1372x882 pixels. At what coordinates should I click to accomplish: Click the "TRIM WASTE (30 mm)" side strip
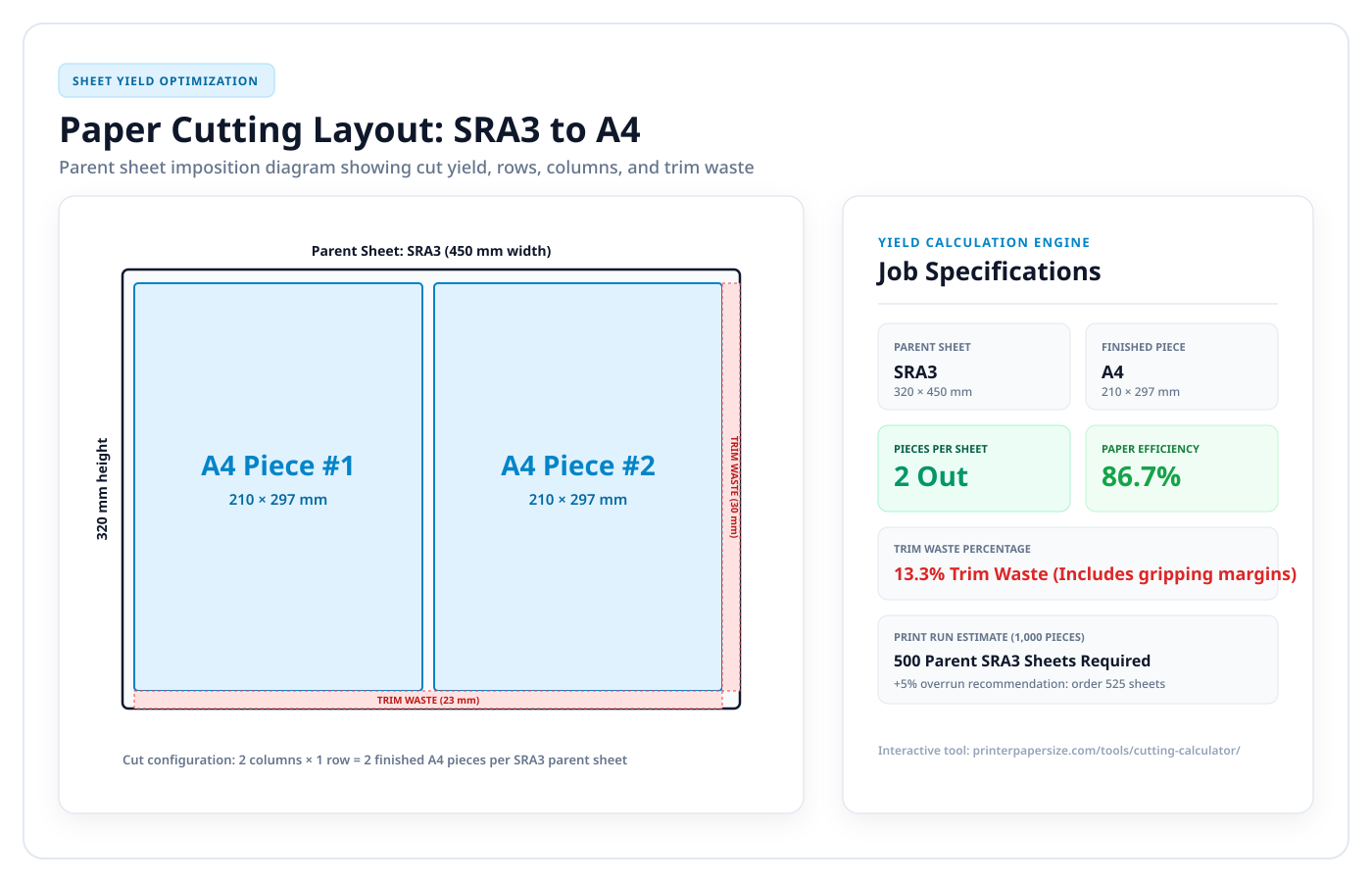(x=731, y=487)
